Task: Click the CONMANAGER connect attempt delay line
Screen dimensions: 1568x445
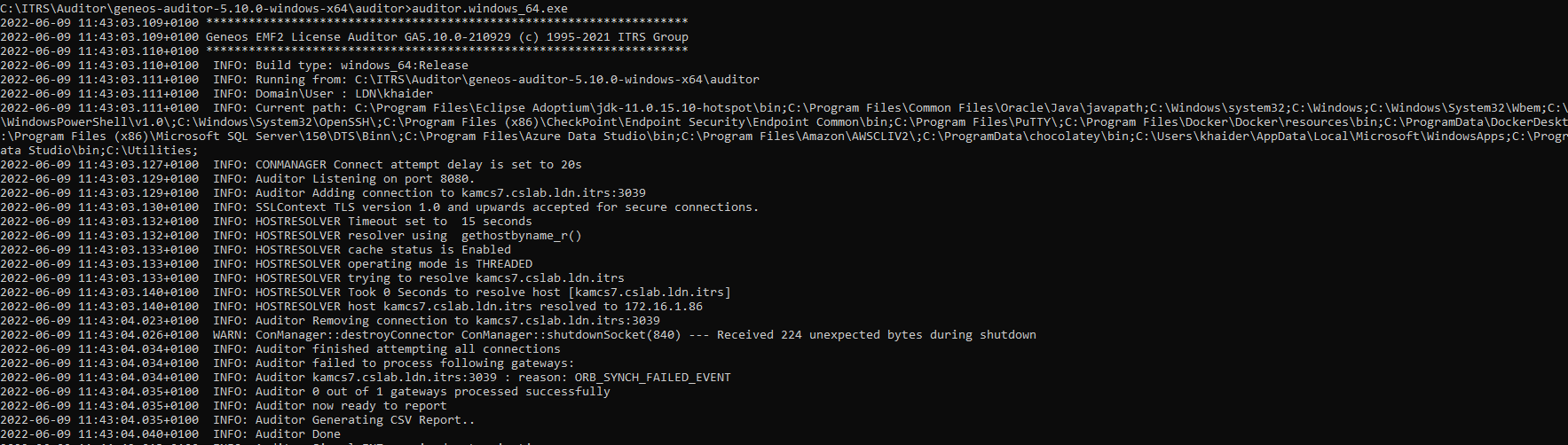Action: (x=418, y=164)
